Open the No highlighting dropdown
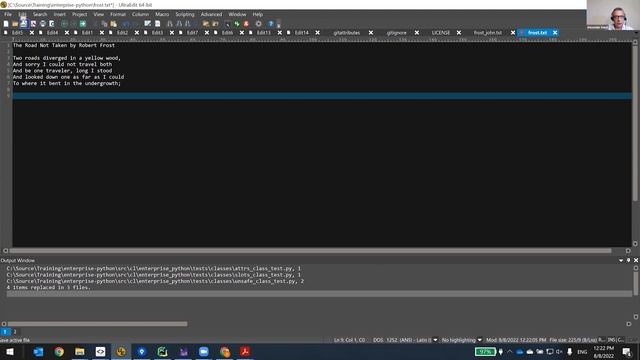The image size is (640, 360). click(480, 340)
